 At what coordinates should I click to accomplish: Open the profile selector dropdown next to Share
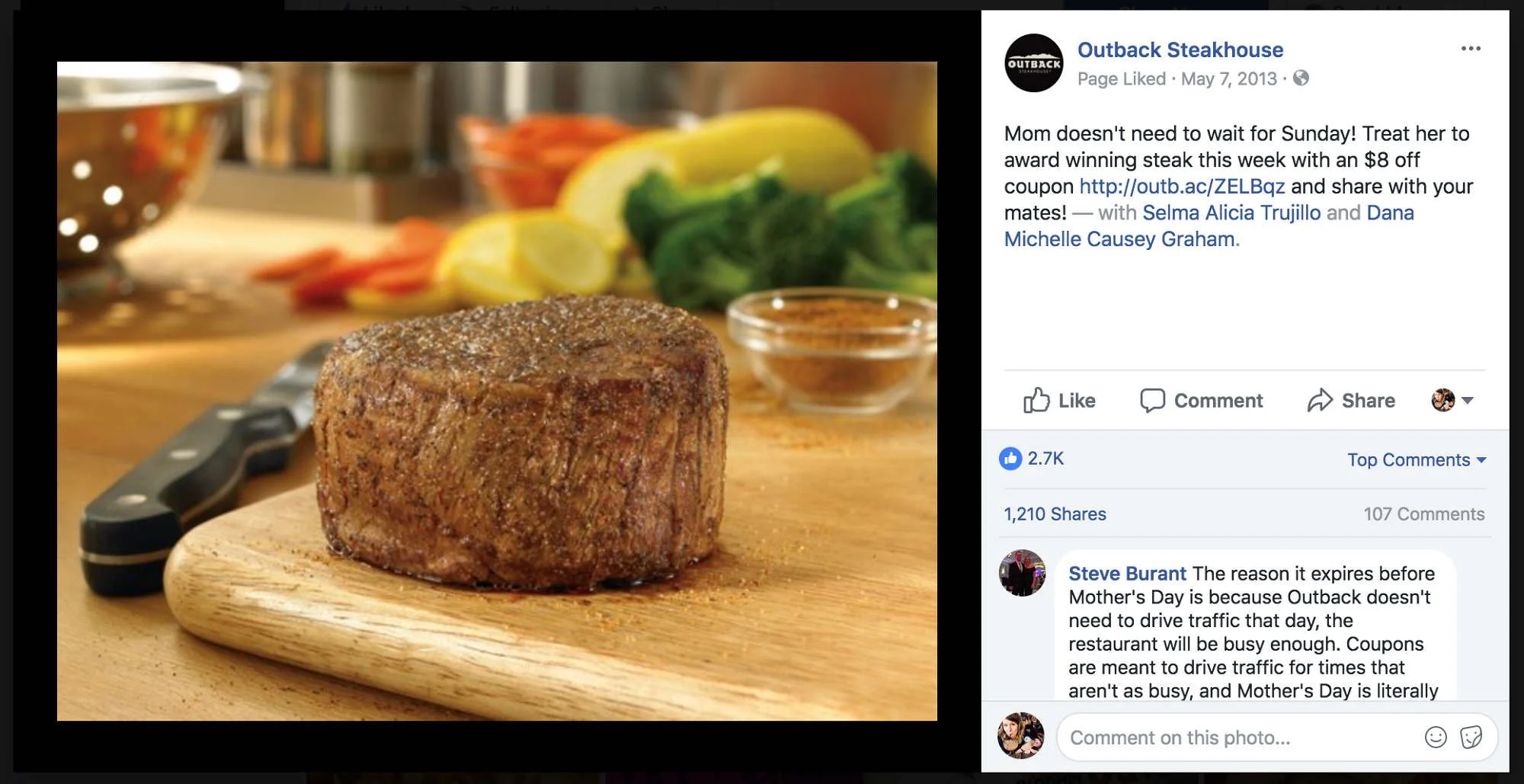point(1452,400)
